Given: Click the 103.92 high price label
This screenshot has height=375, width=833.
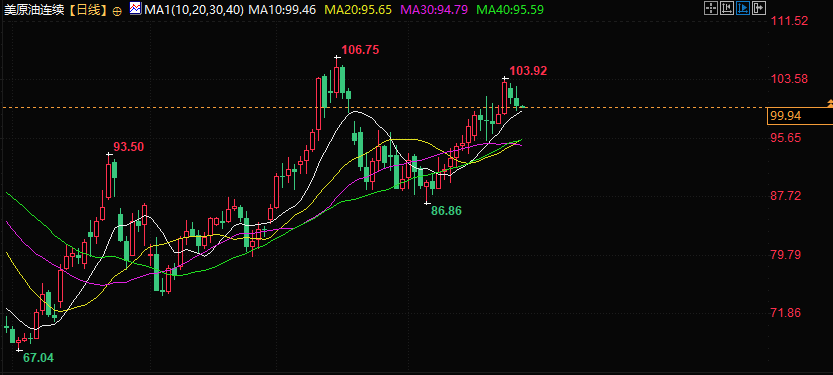Looking at the screenshot, I should coord(528,71).
